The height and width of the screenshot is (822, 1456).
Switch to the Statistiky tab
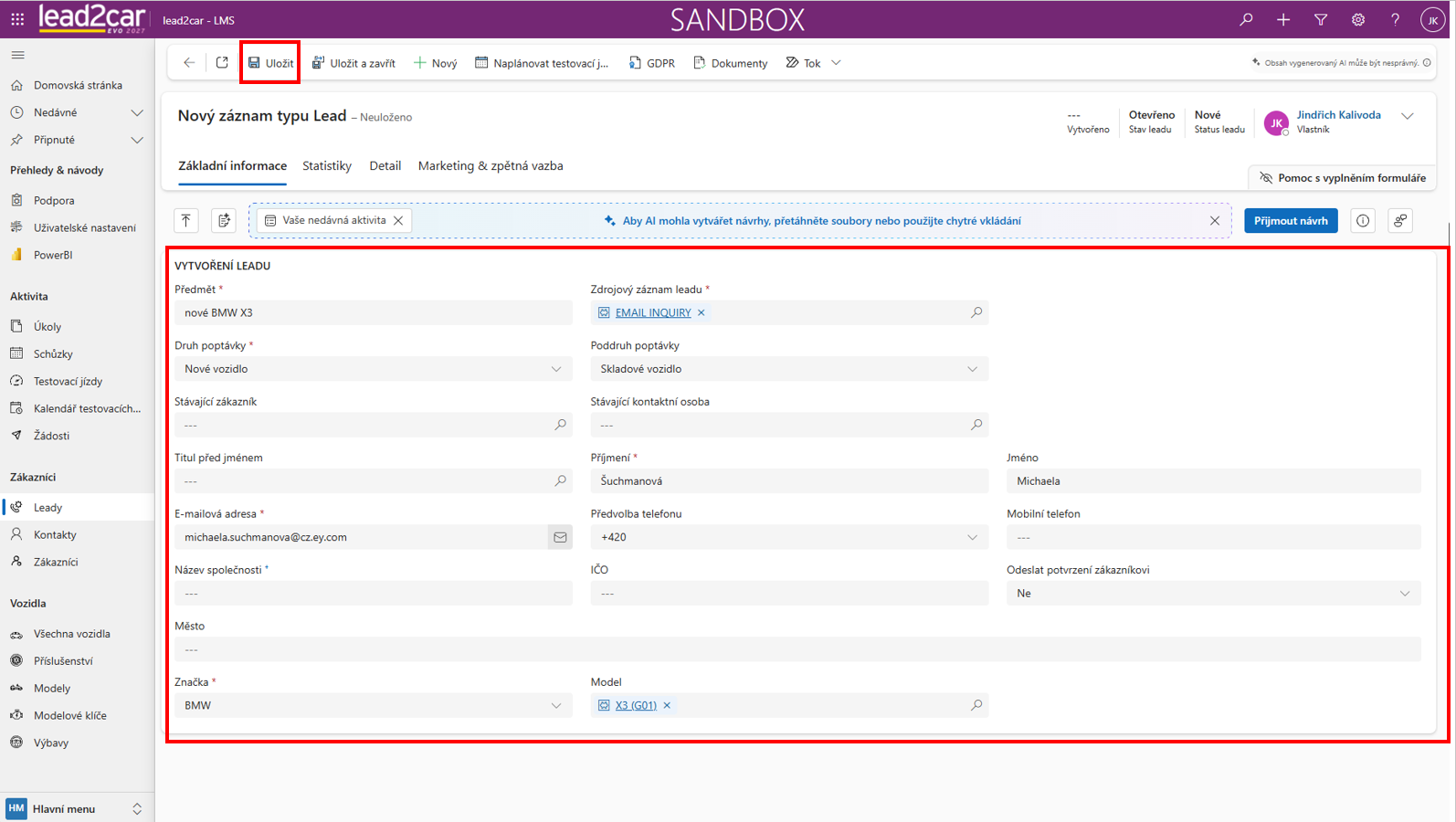(327, 165)
